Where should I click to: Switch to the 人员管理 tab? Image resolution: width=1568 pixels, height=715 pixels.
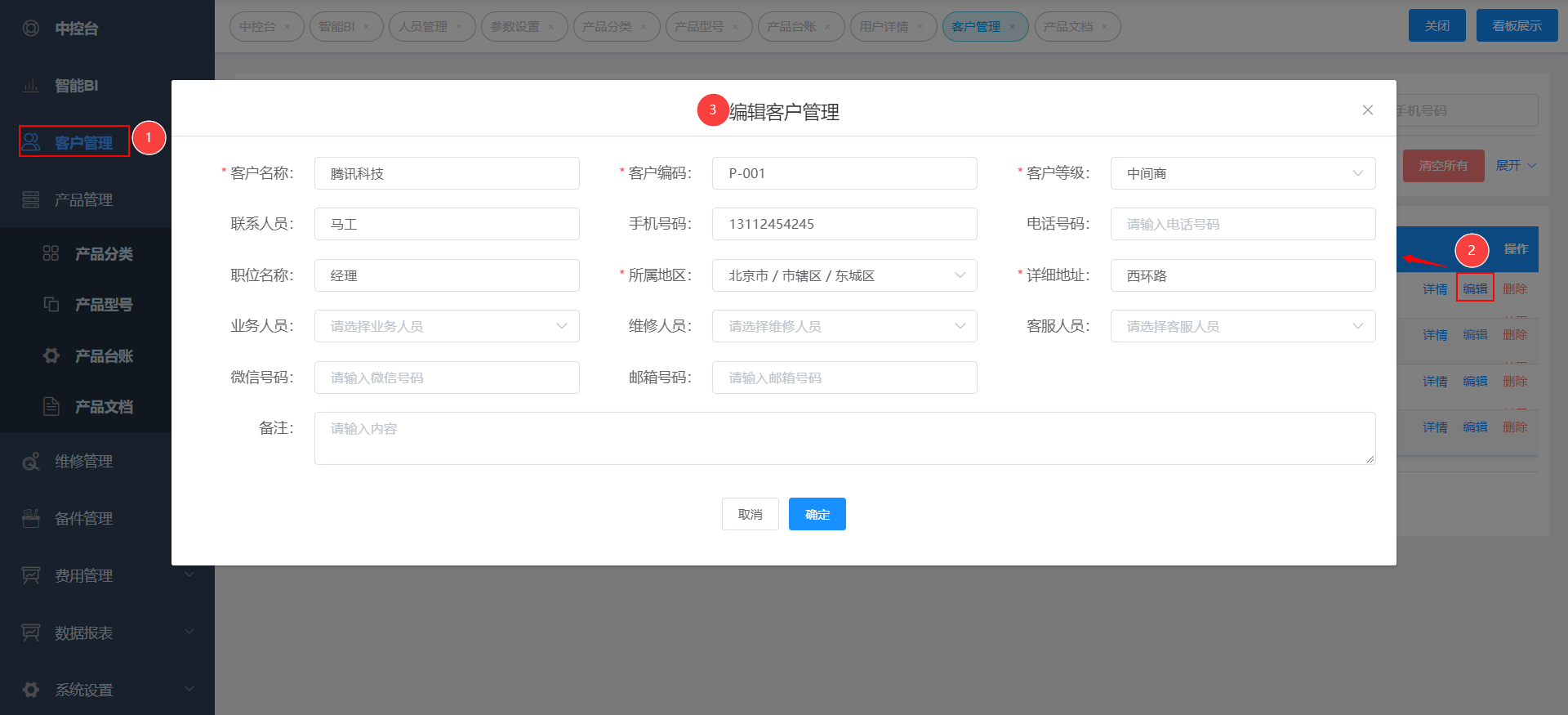pyautogui.click(x=423, y=27)
